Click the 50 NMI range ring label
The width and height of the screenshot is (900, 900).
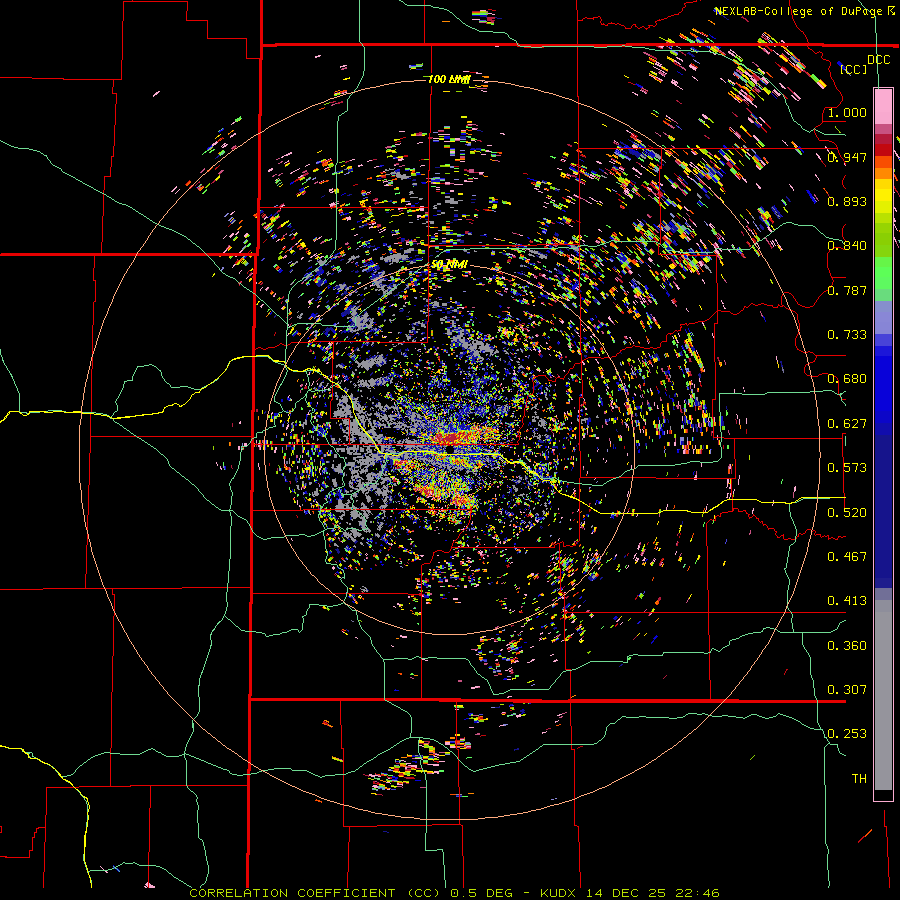pyautogui.click(x=449, y=265)
